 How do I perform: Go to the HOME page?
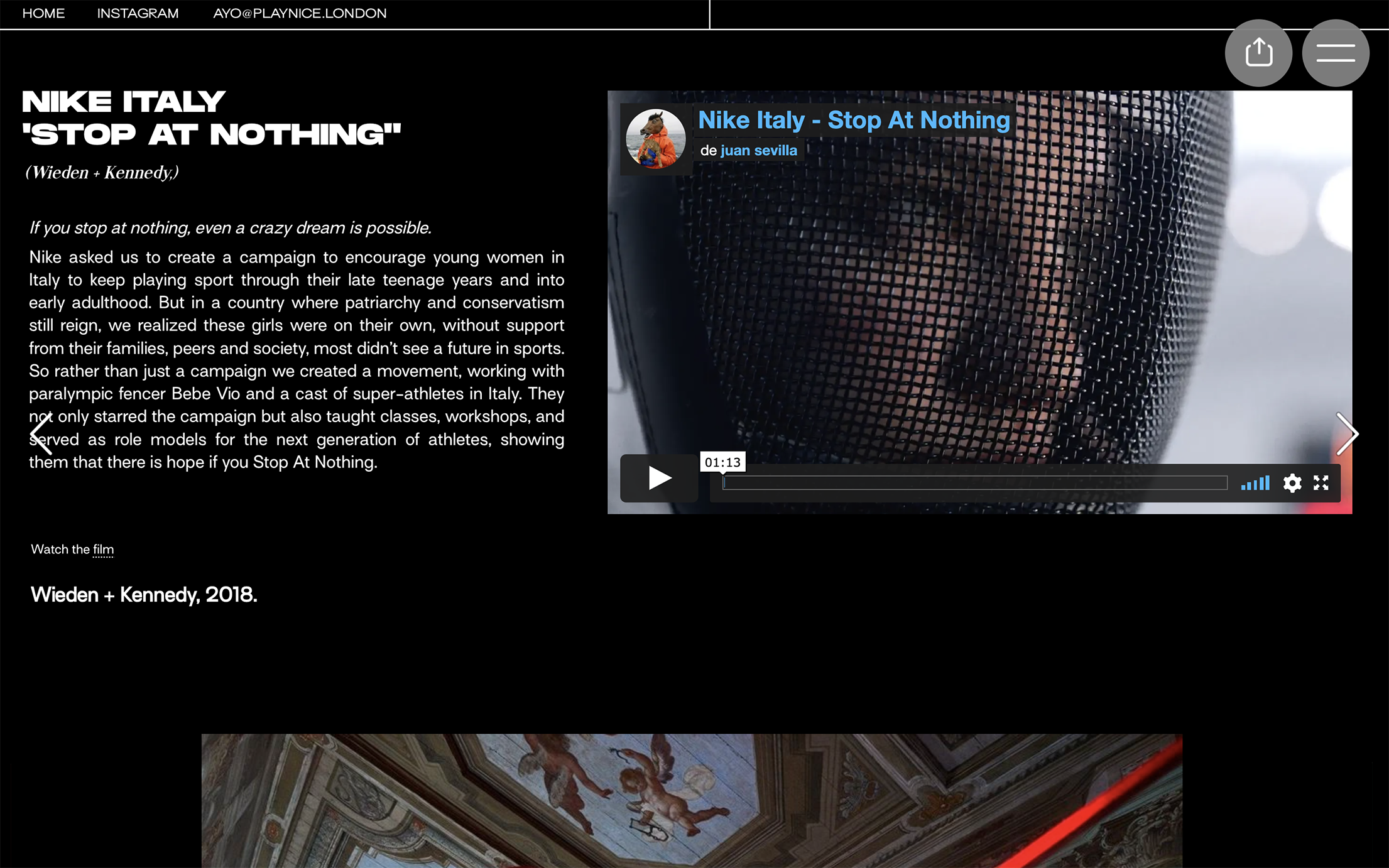[x=43, y=13]
